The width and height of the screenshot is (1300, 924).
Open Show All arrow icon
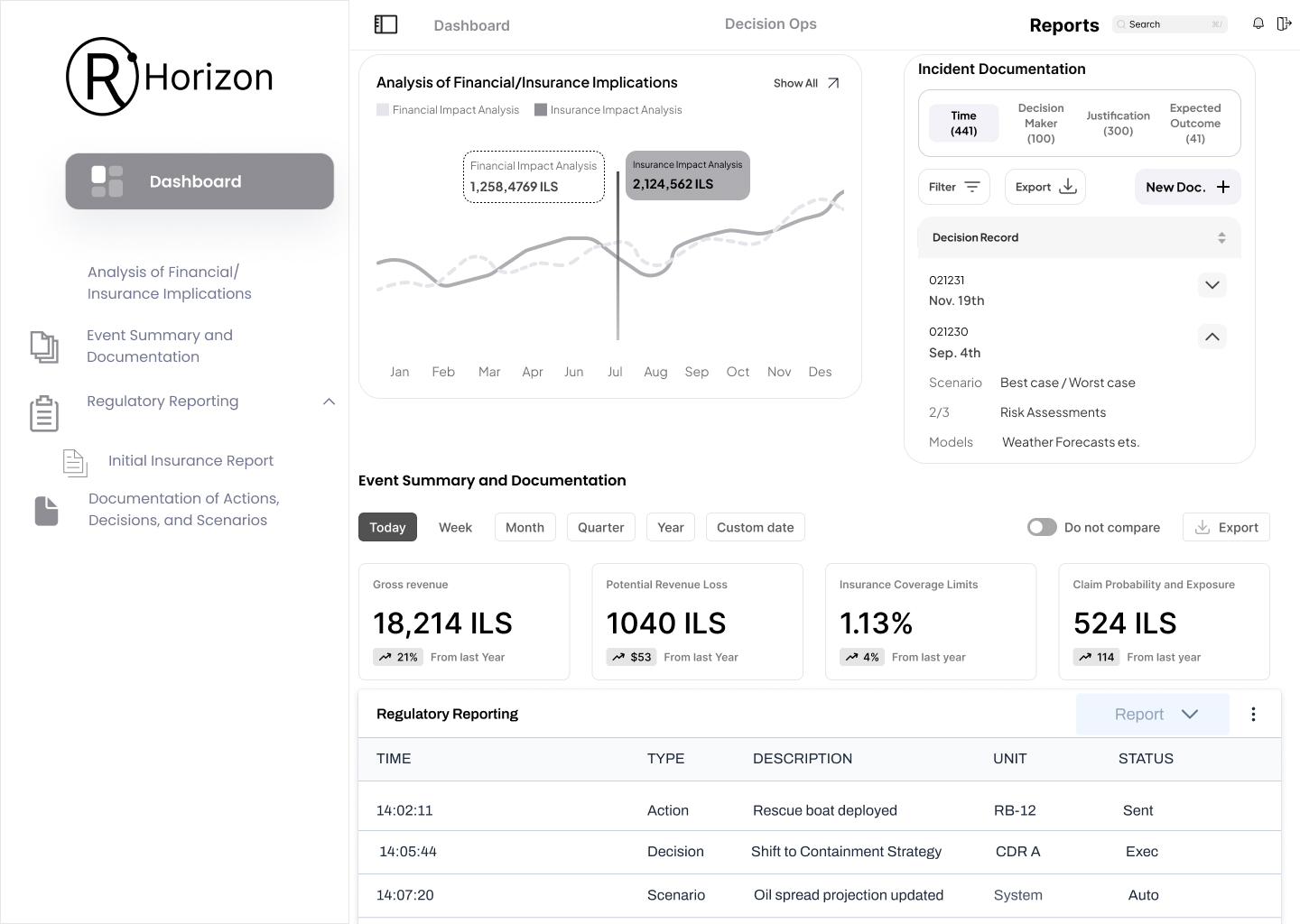click(833, 83)
